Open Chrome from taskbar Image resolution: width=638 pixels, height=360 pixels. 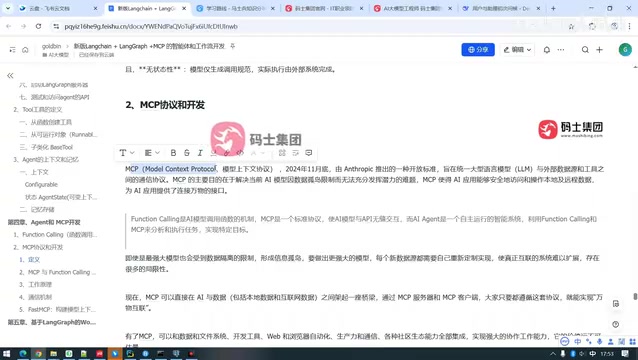(x=38, y=353)
